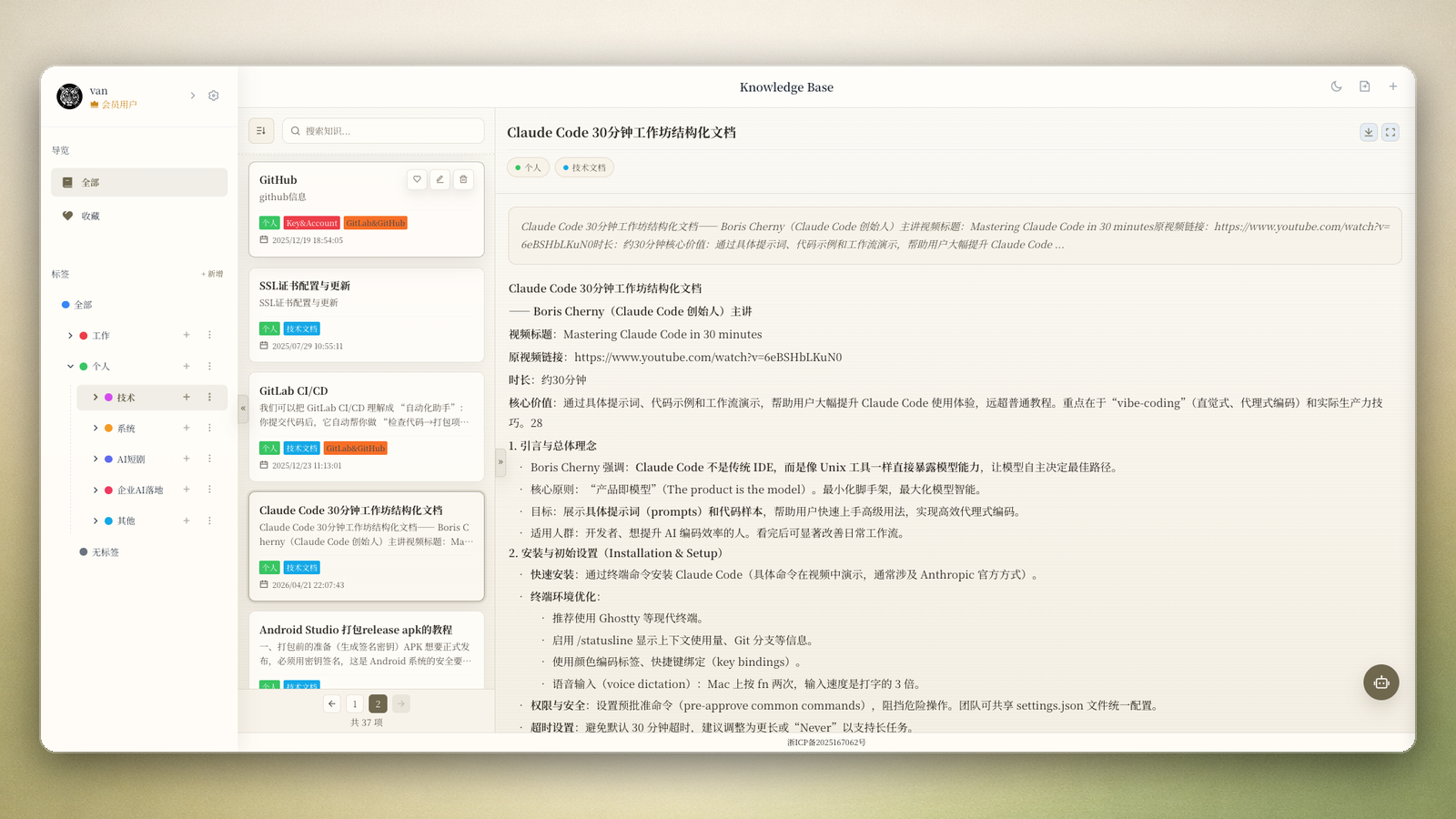The image size is (1456, 819).
Task: Expand the 技术 tag chevron
Action: (x=96, y=398)
